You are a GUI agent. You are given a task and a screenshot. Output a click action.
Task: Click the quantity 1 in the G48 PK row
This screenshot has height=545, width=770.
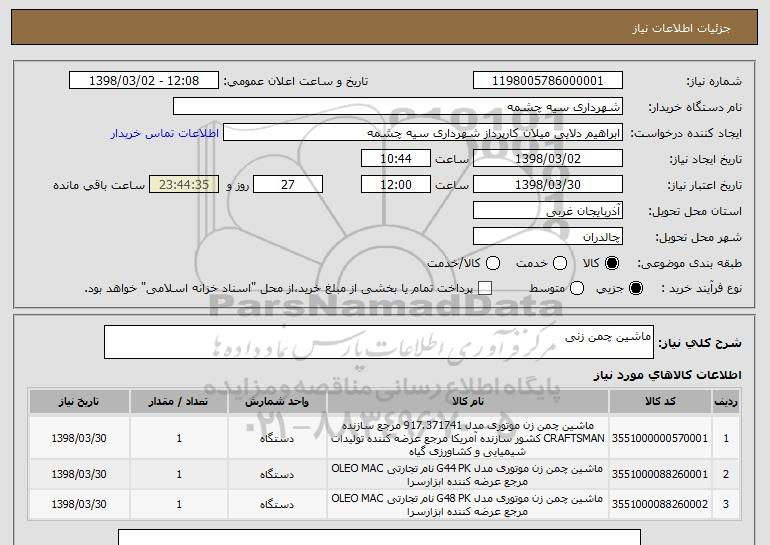179,504
